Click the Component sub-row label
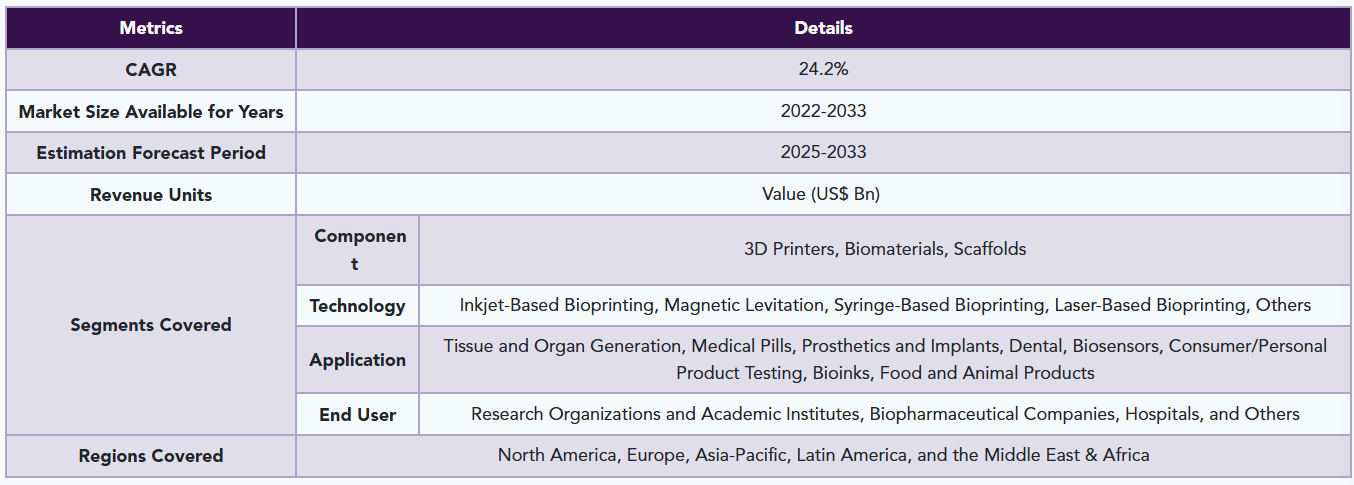The width and height of the screenshot is (1354, 485). (358, 250)
